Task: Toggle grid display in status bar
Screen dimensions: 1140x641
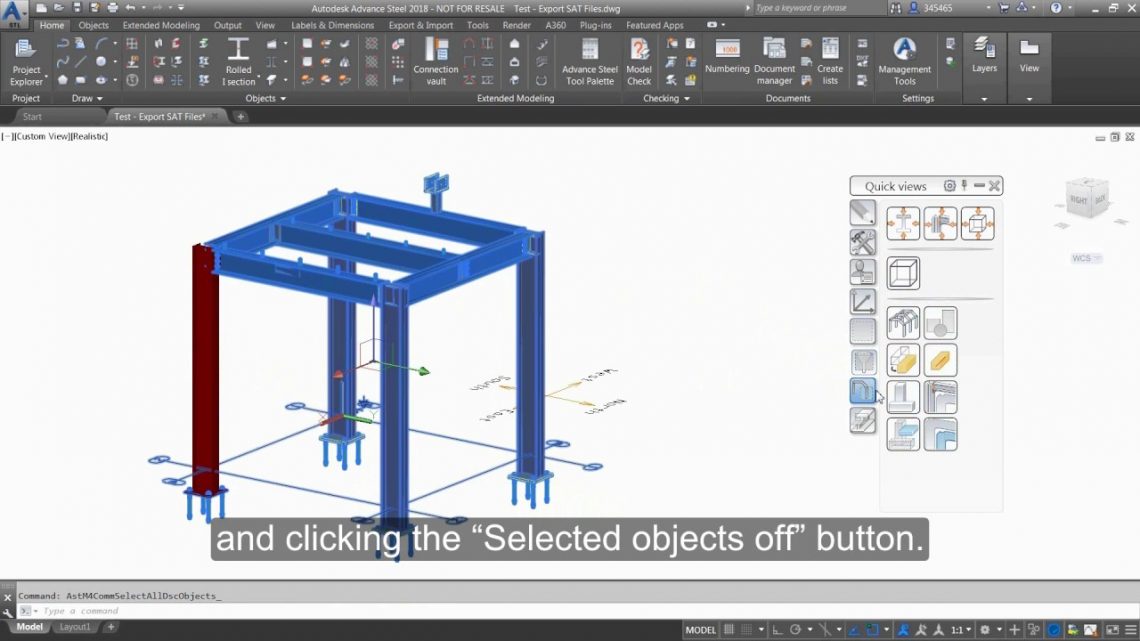Action: point(729,629)
